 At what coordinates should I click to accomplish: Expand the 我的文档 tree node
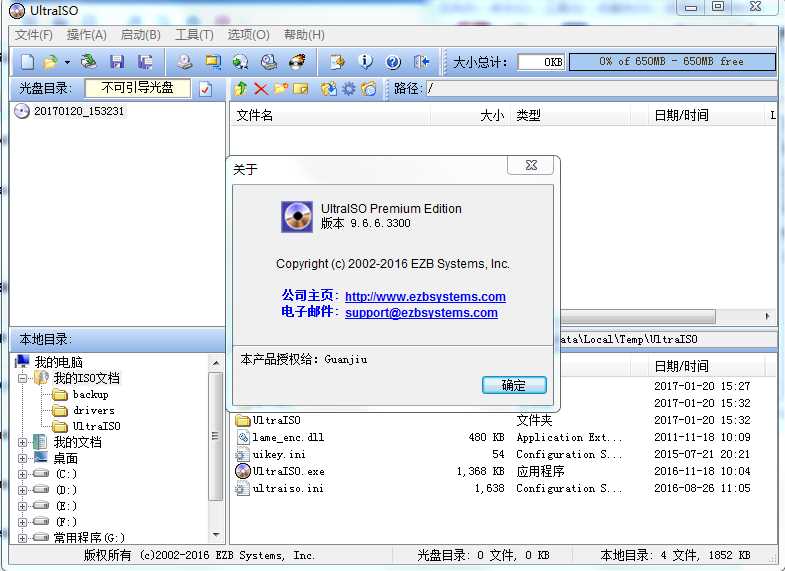tap(23, 442)
